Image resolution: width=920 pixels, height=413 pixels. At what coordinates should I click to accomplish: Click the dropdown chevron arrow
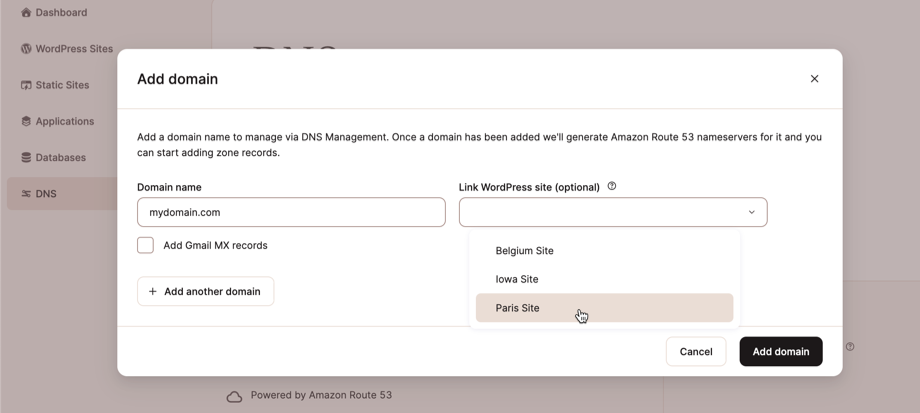click(751, 212)
